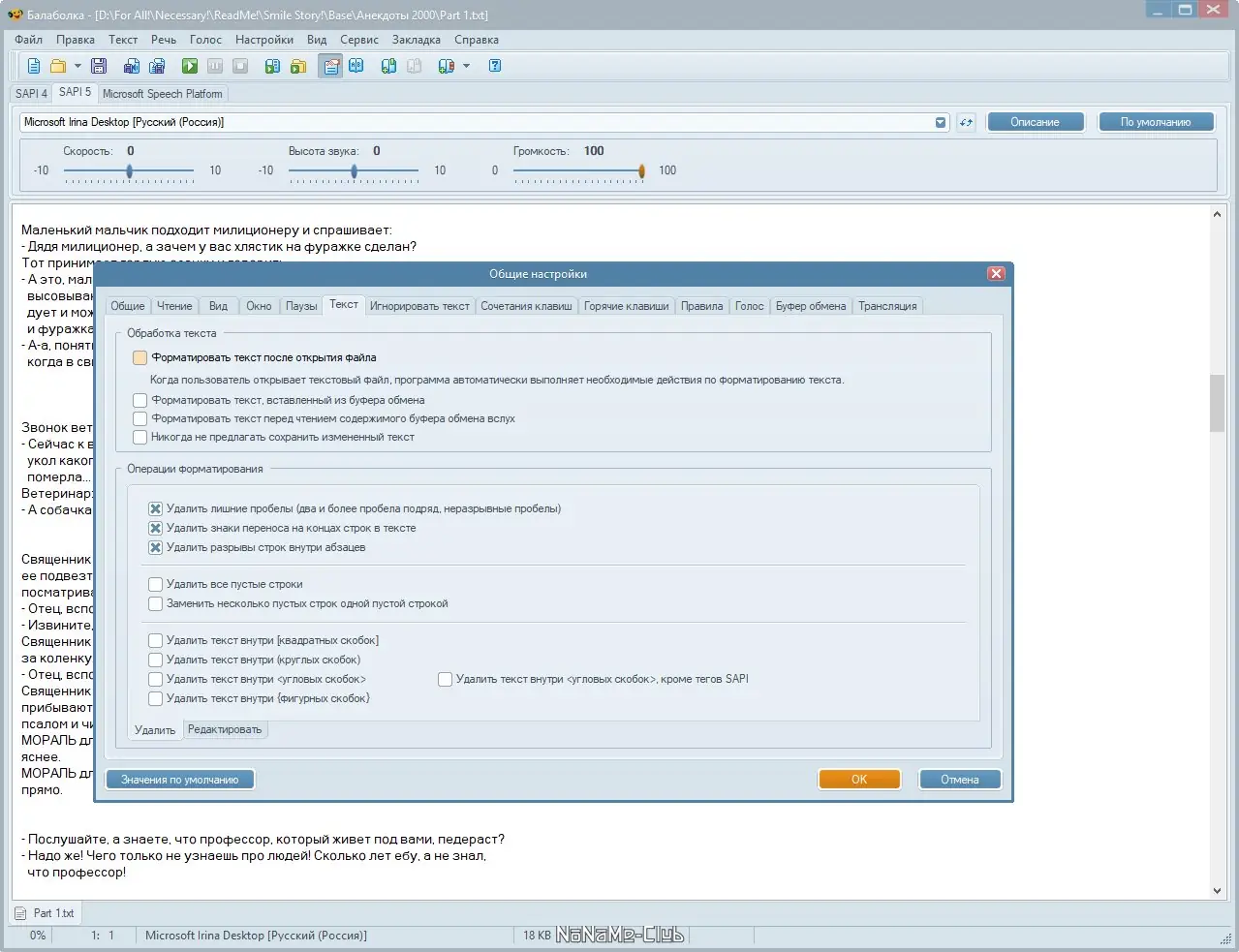Switch to the Редактировать bottom tab
Viewport: 1239px width, 952px height.
click(225, 729)
